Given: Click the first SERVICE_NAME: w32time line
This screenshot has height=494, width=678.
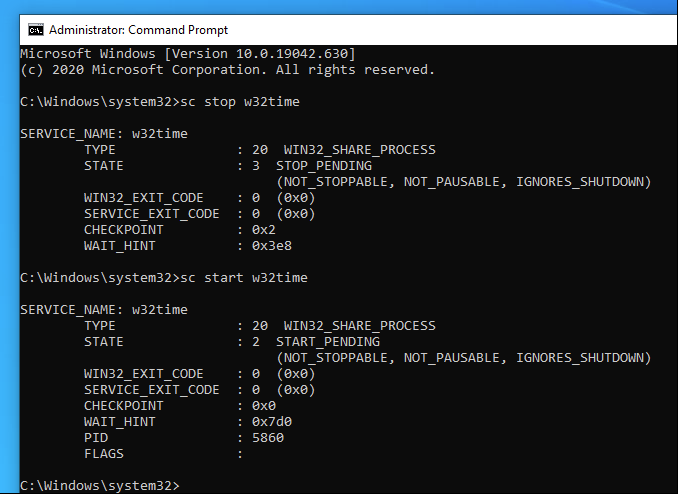Looking at the screenshot, I should tap(104, 134).
